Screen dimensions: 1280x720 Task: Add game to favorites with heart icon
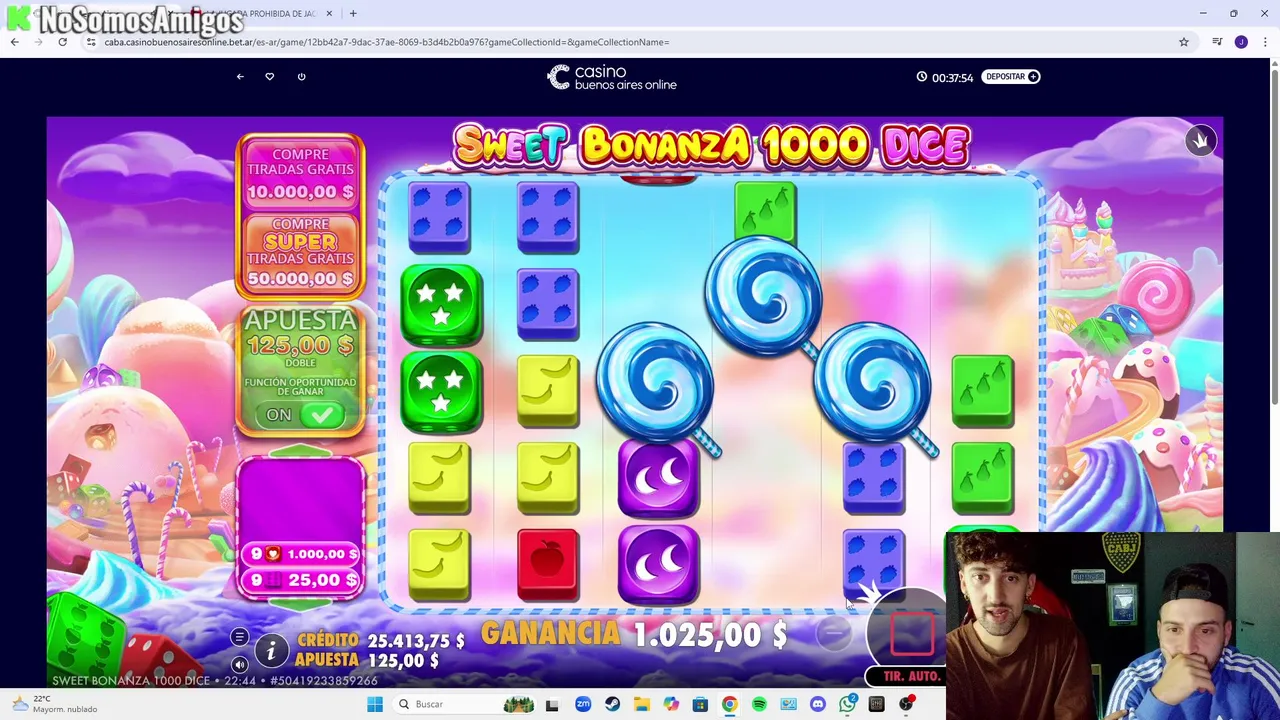coord(270,77)
